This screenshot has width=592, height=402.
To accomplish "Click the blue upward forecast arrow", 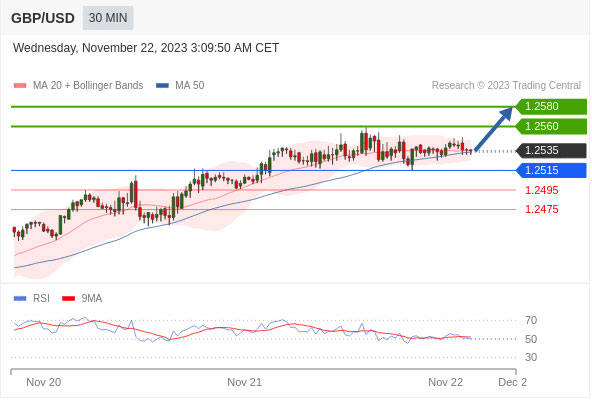I will (494, 129).
